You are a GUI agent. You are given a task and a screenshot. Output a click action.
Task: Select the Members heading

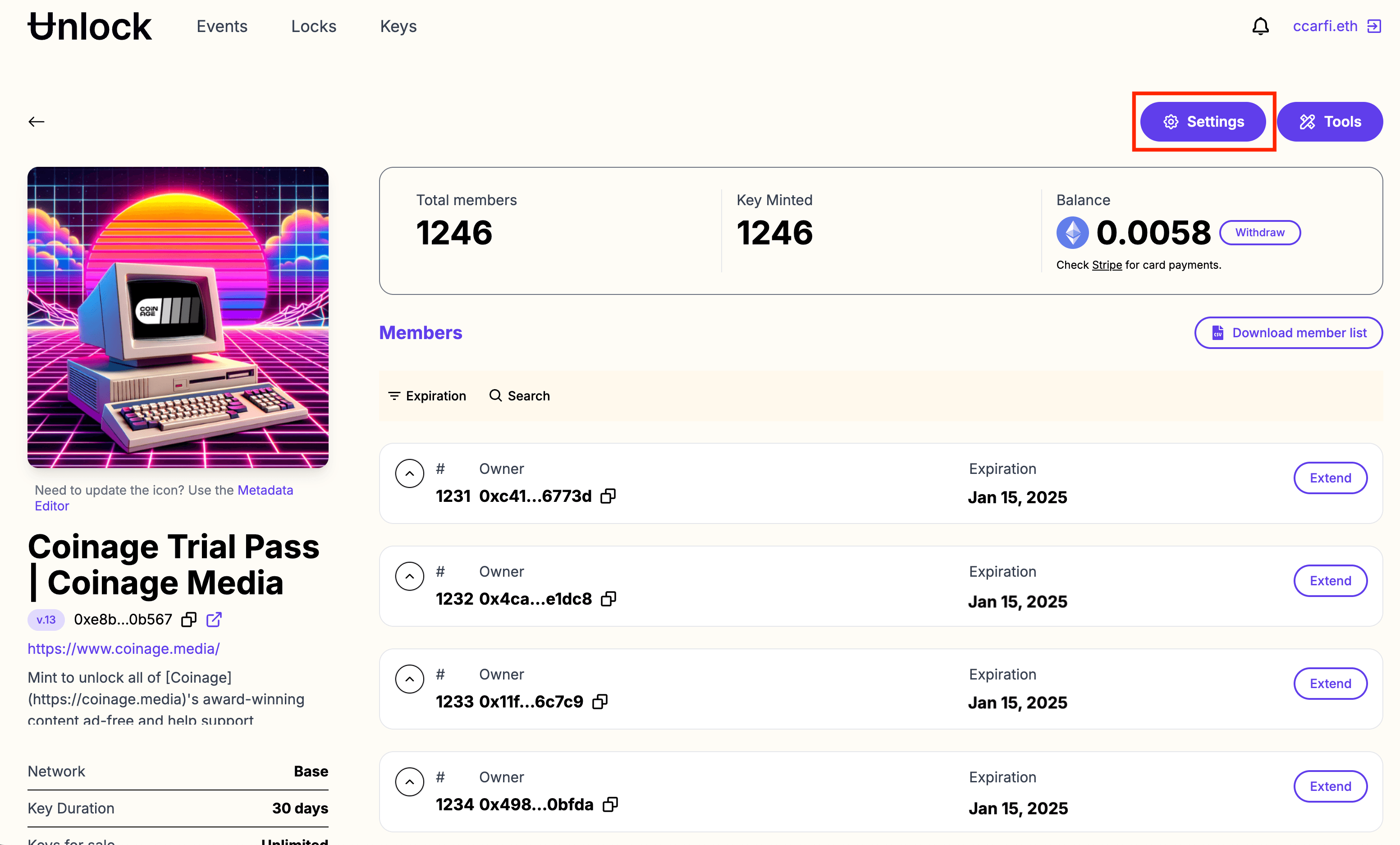pos(421,333)
